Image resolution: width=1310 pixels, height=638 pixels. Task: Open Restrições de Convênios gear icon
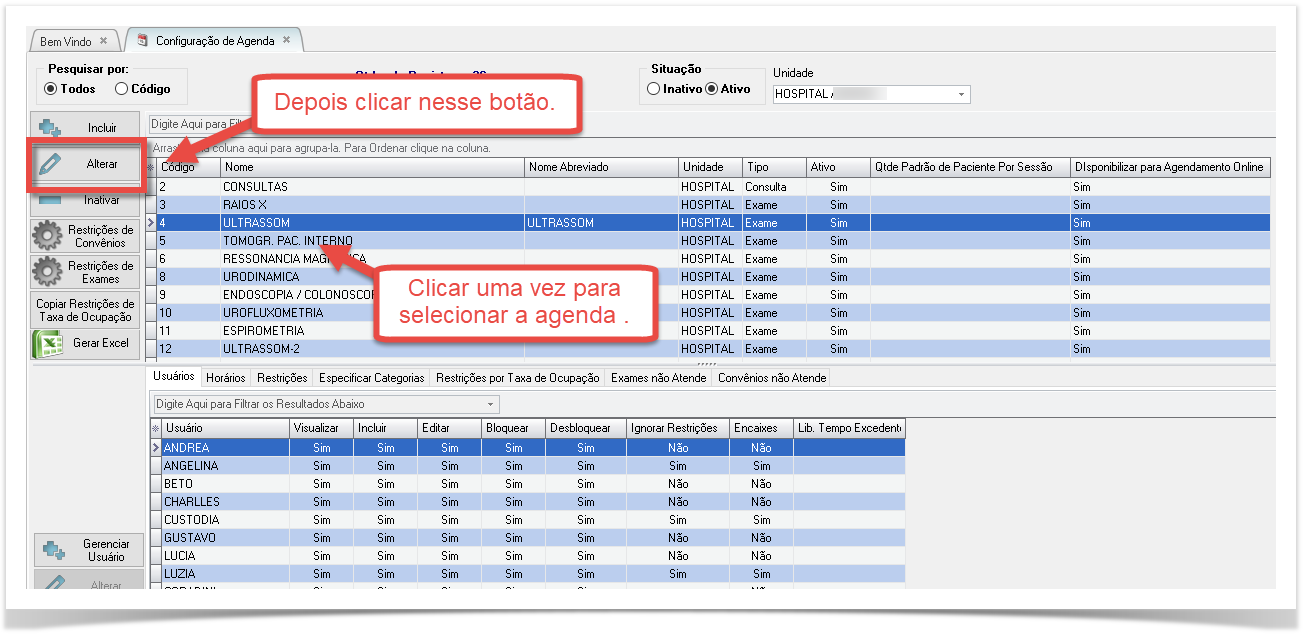(x=48, y=237)
